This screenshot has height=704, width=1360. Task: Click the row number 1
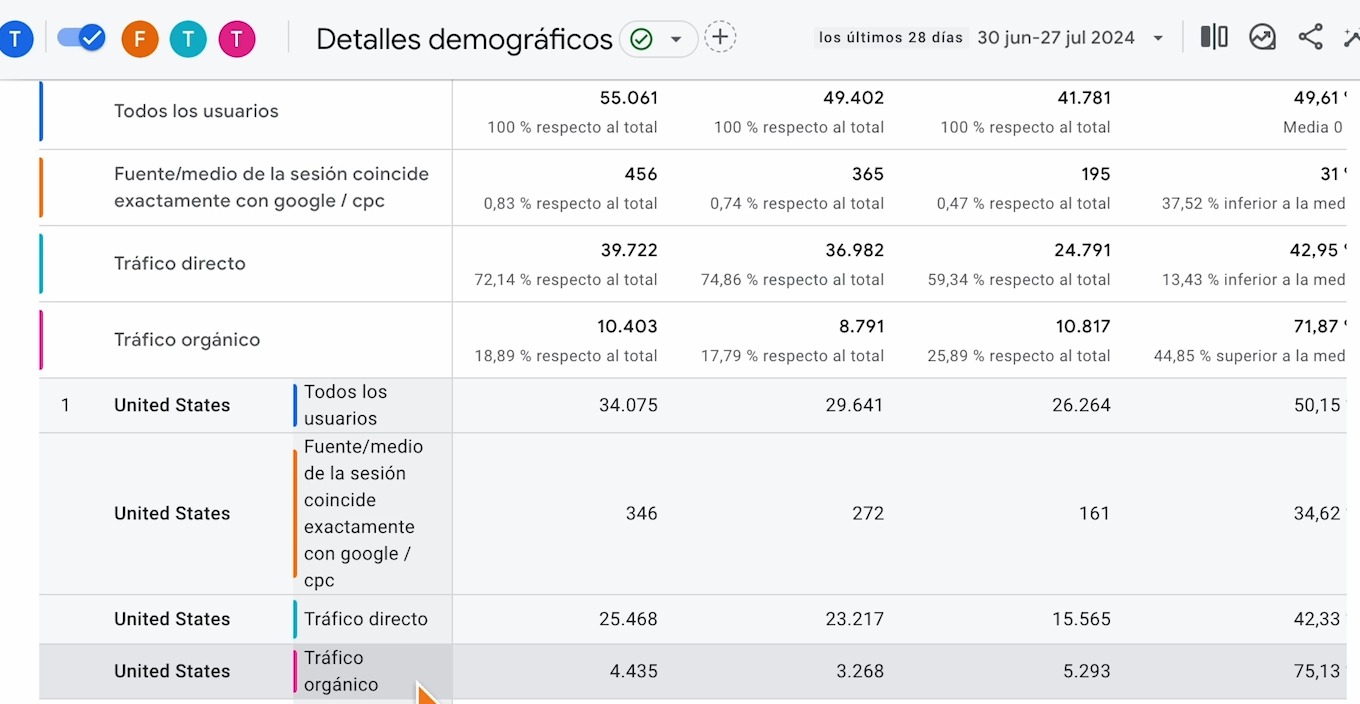[x=66, y=405]
